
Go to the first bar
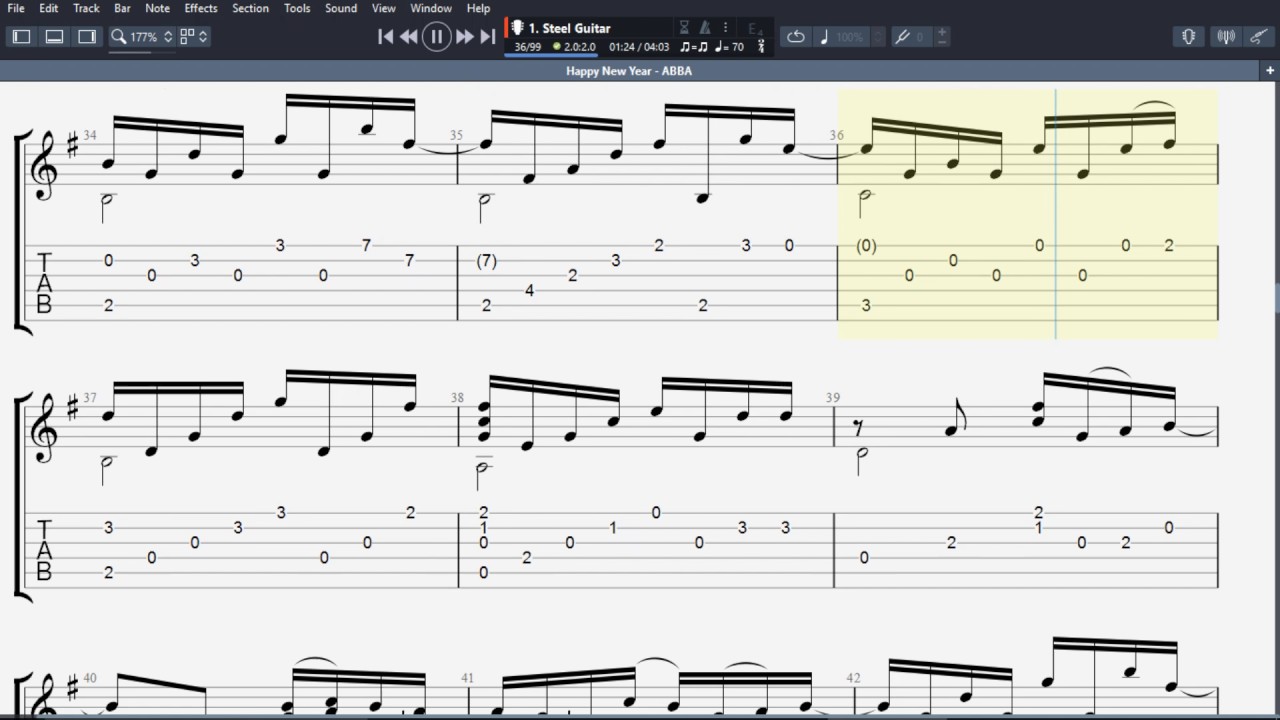pos(385,37)
